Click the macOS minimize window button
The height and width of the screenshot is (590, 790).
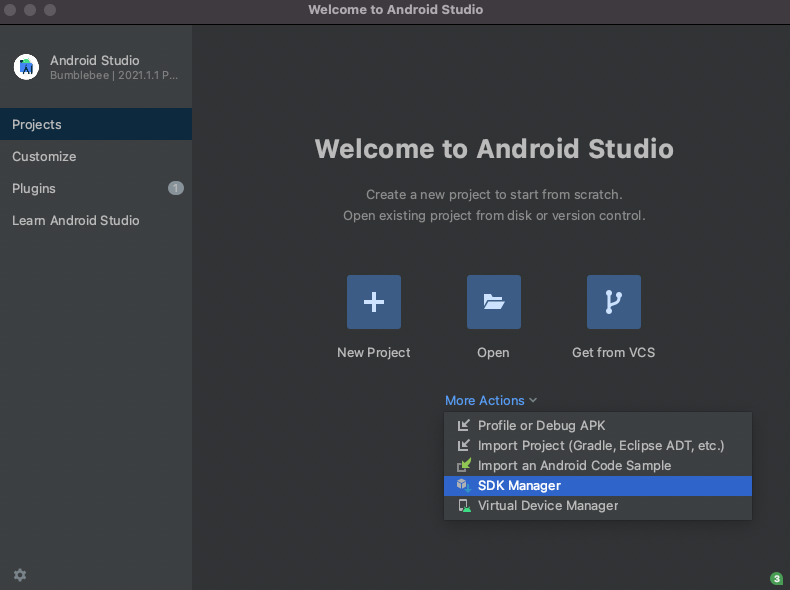coord(30,10)
